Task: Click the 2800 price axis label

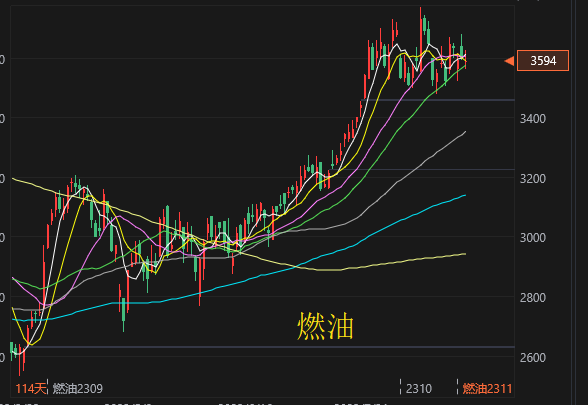Action: click(532, 298)
